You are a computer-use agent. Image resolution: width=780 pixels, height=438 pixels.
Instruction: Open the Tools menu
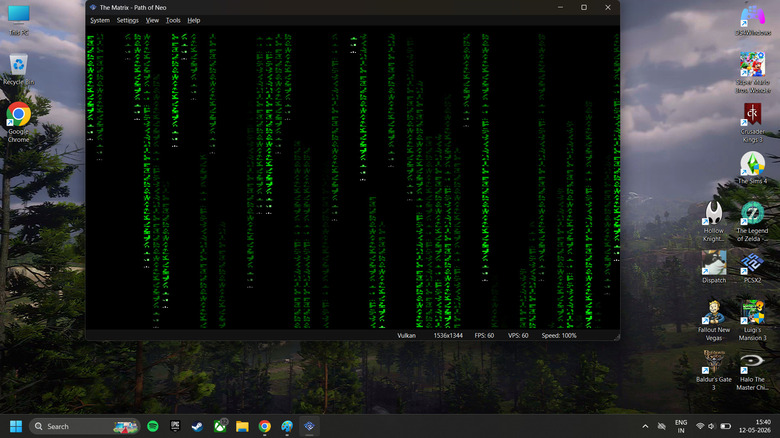tap(173, 20)
